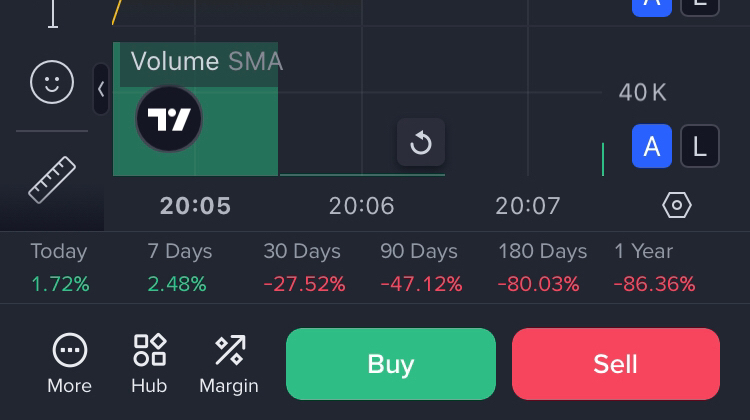Select the Today performance period
750x420 pixels.
click(59, 267)
